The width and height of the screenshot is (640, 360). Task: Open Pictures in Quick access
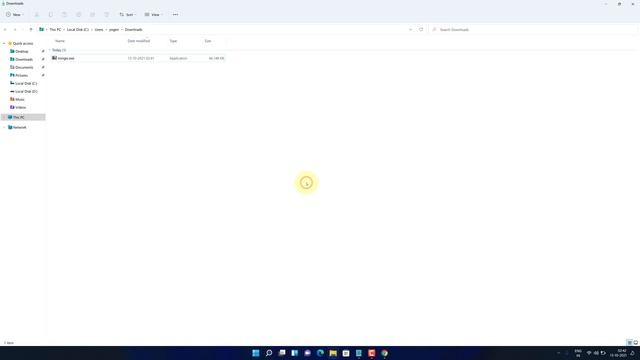[x=21, y=76]
